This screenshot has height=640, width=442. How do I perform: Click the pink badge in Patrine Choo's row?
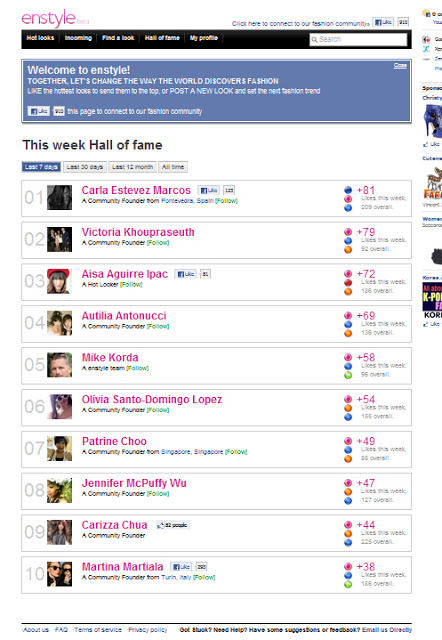coord(348,441)
